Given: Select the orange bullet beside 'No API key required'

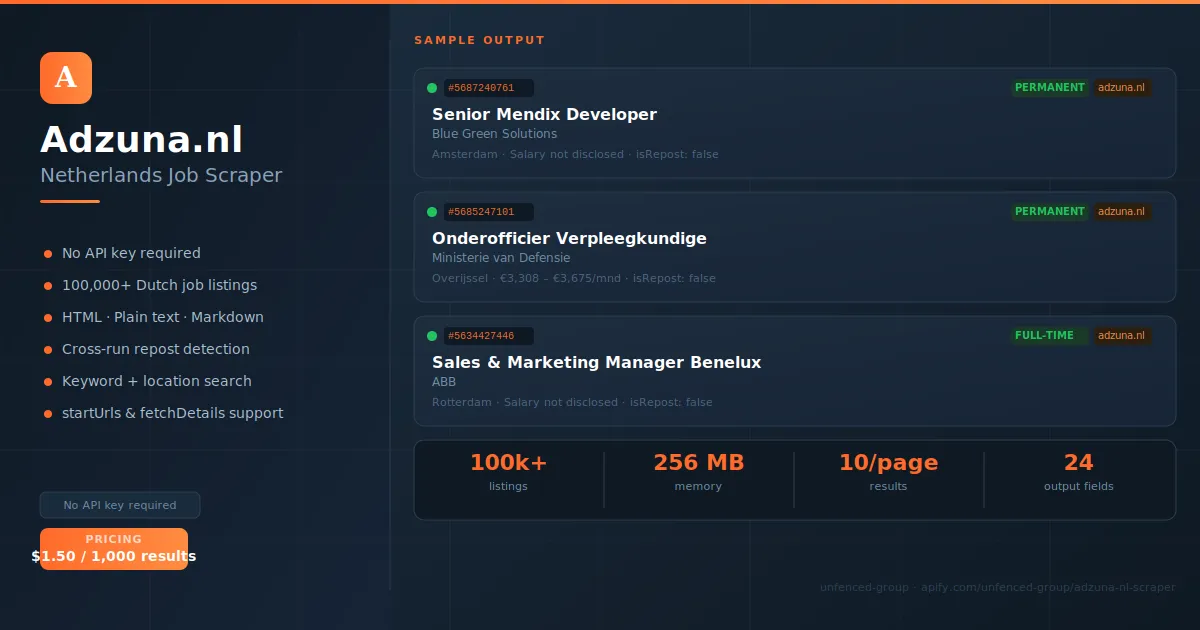Looking at the screenshot, I should (47, 253).
